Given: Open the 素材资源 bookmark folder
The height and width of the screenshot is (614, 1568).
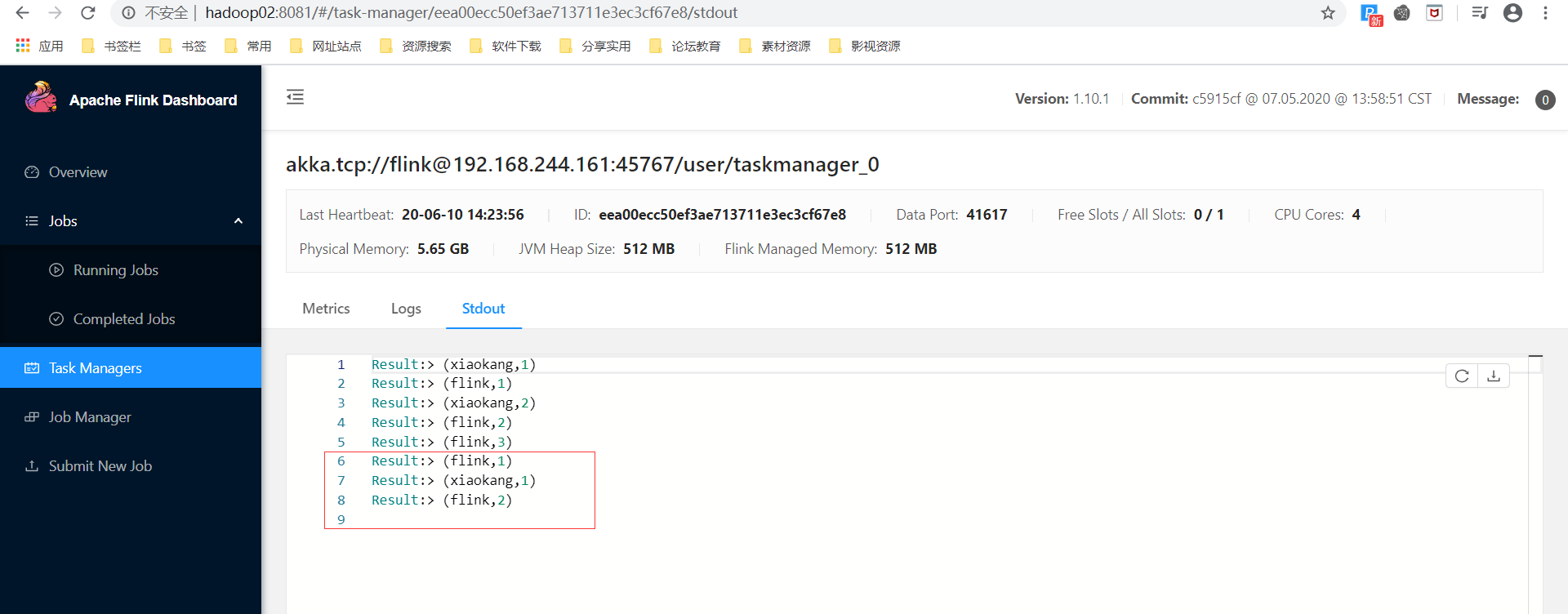Looking at the screenshot, I should point(775,46).
